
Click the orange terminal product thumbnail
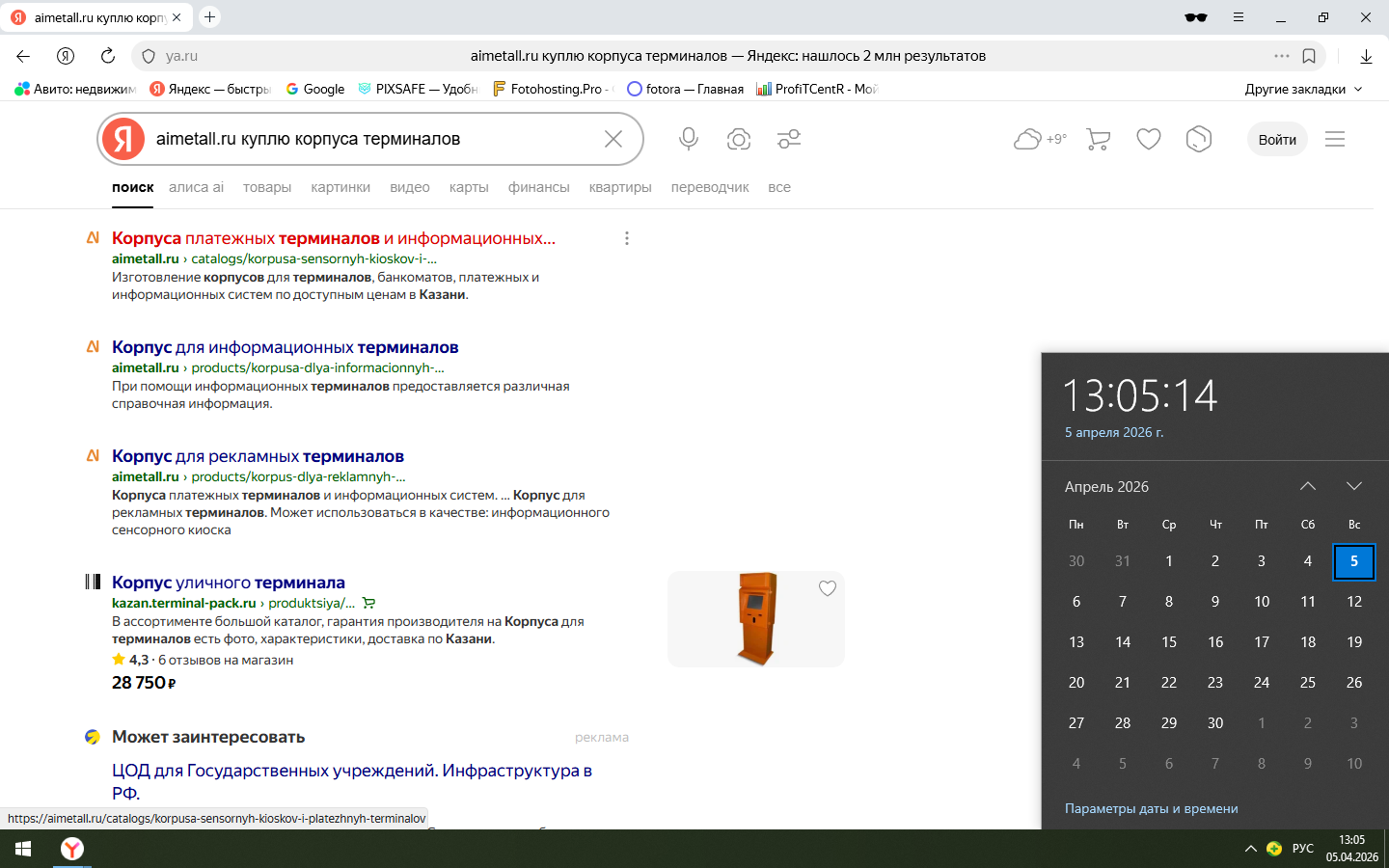click(756, 618)
